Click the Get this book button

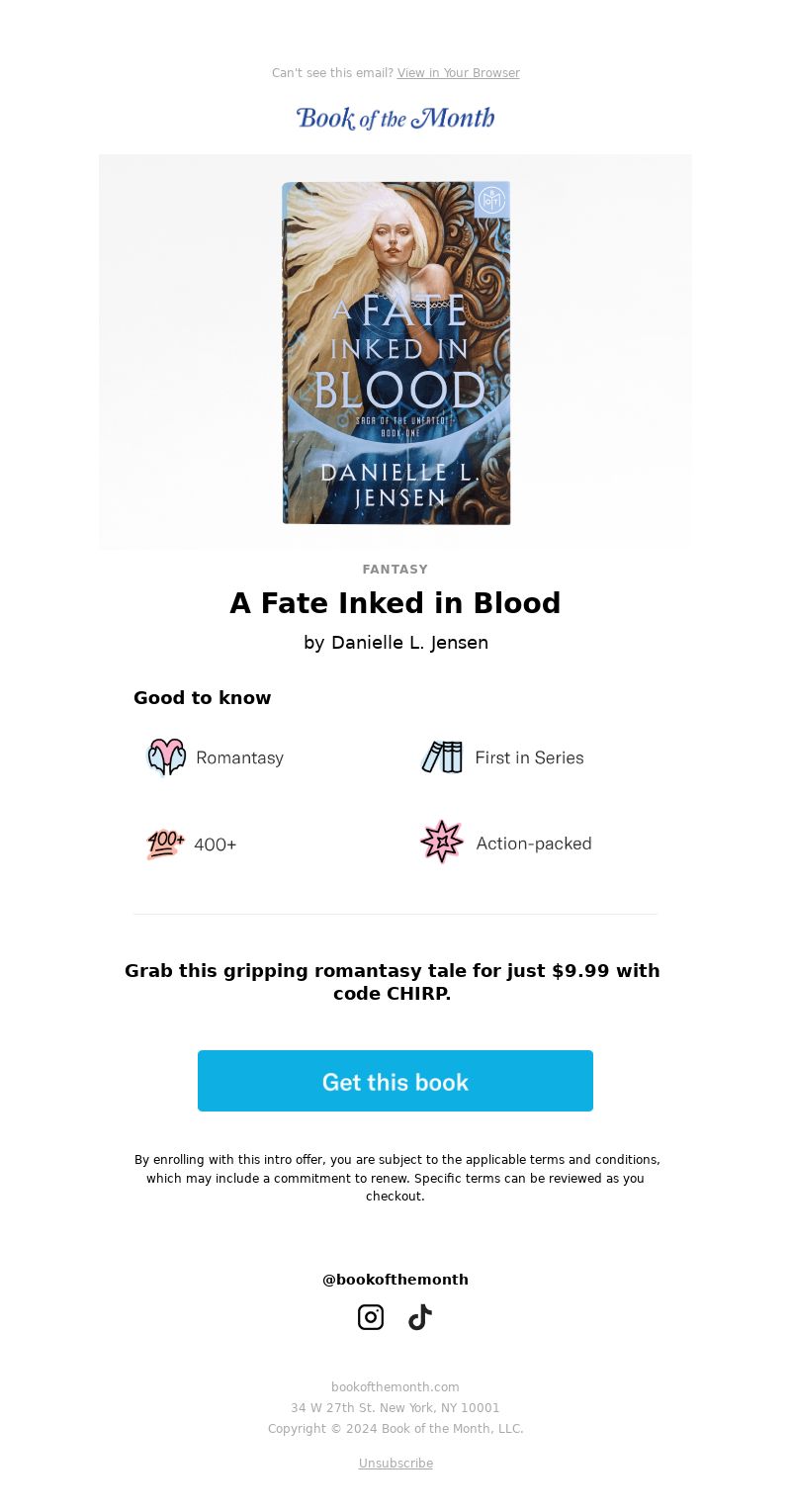395,1081
